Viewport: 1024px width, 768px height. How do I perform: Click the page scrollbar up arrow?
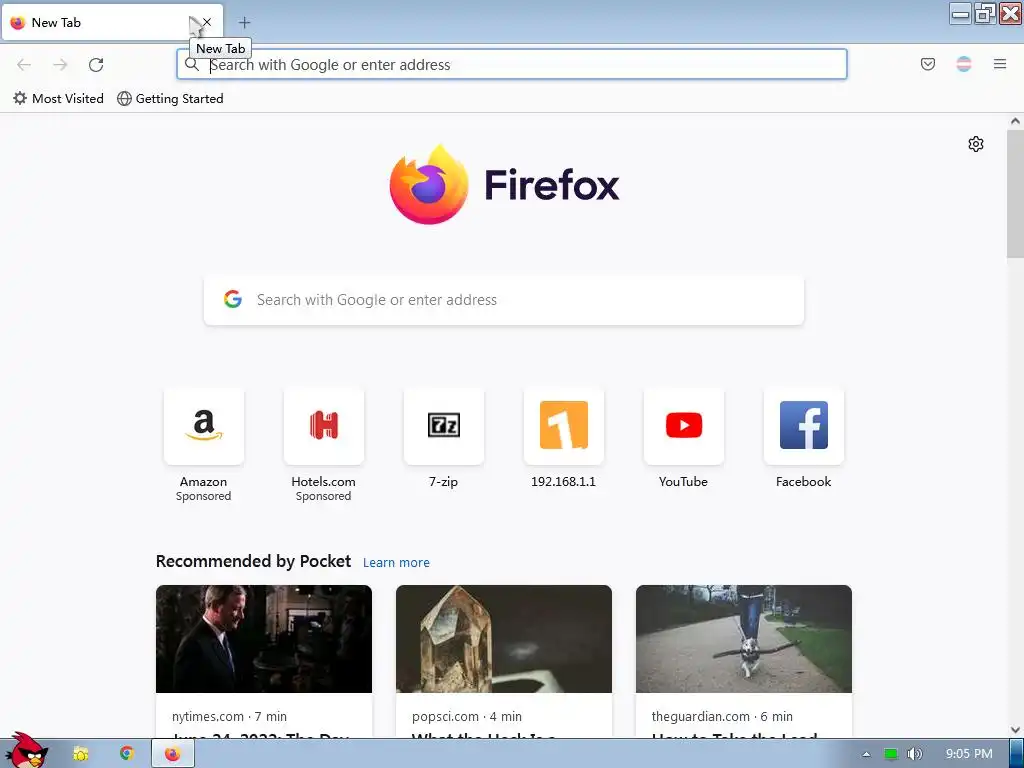[1015, 121]
